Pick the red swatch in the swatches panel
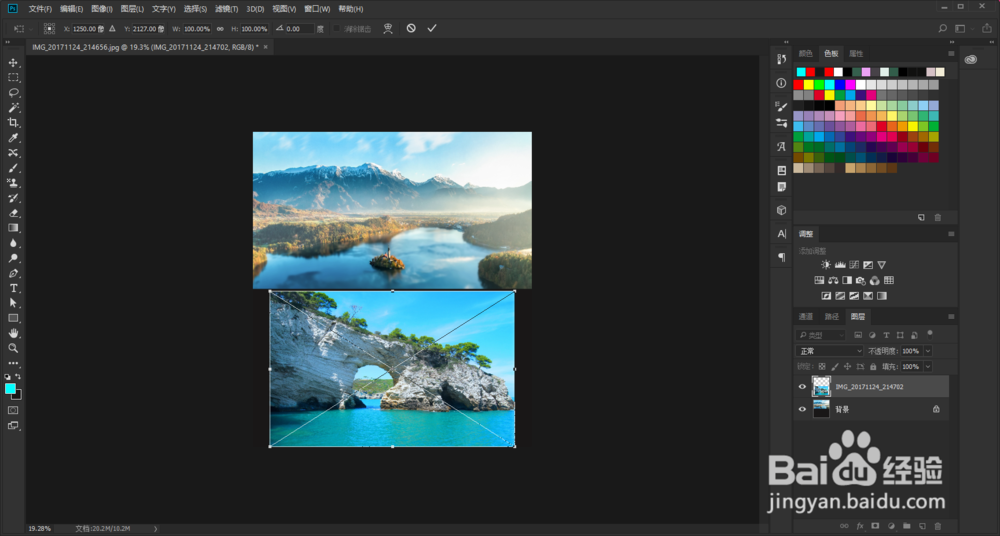This screenshot has width=1000, height=536. point(798,84)
